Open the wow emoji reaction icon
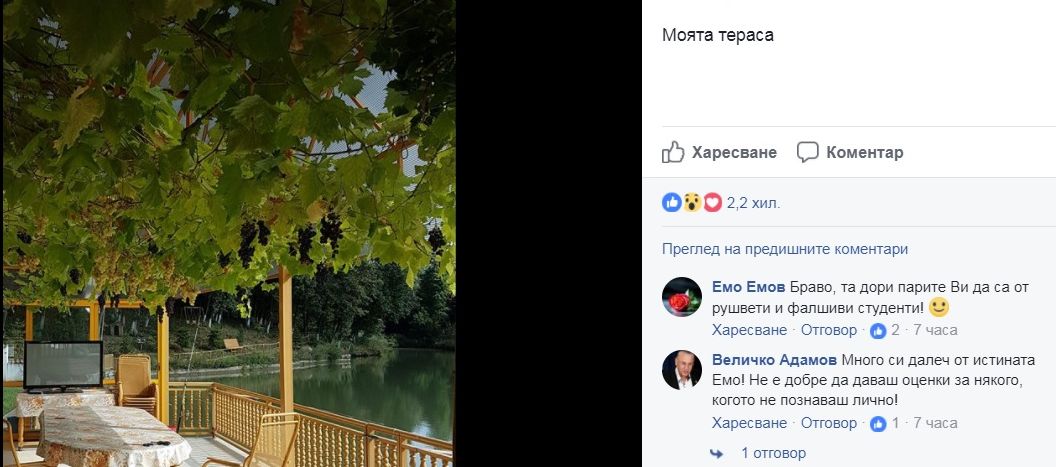The image size is (1056, 467). click(x=692, y=202)
